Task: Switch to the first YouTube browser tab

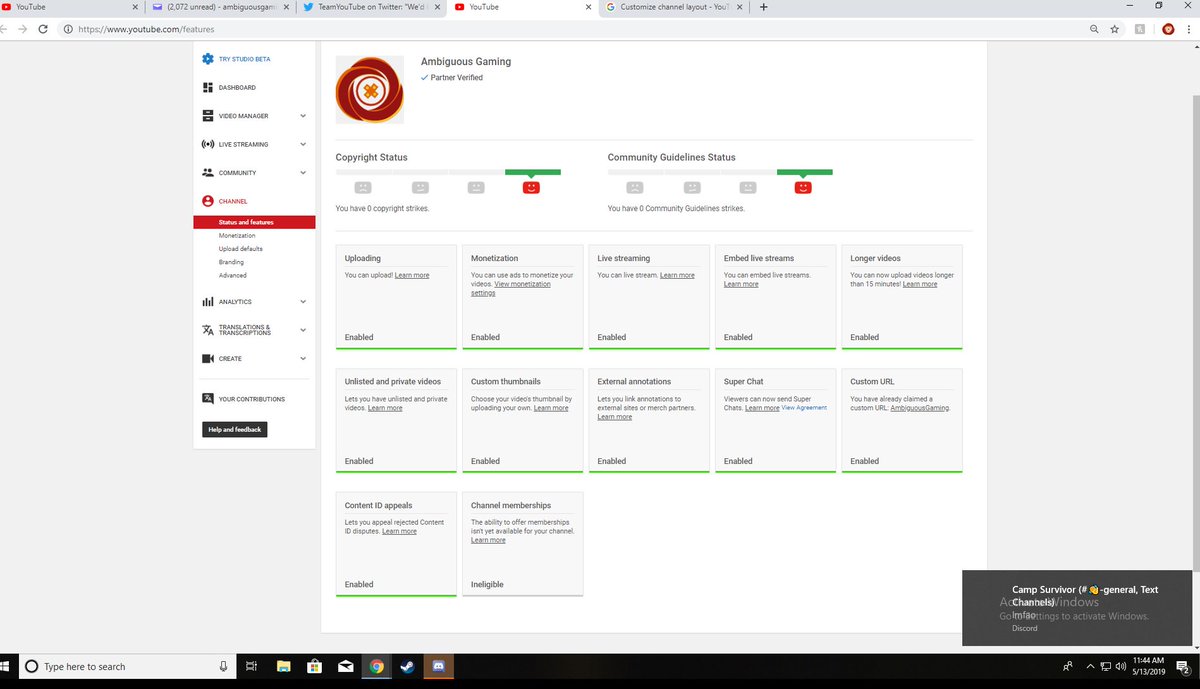Action: (70, 7)
